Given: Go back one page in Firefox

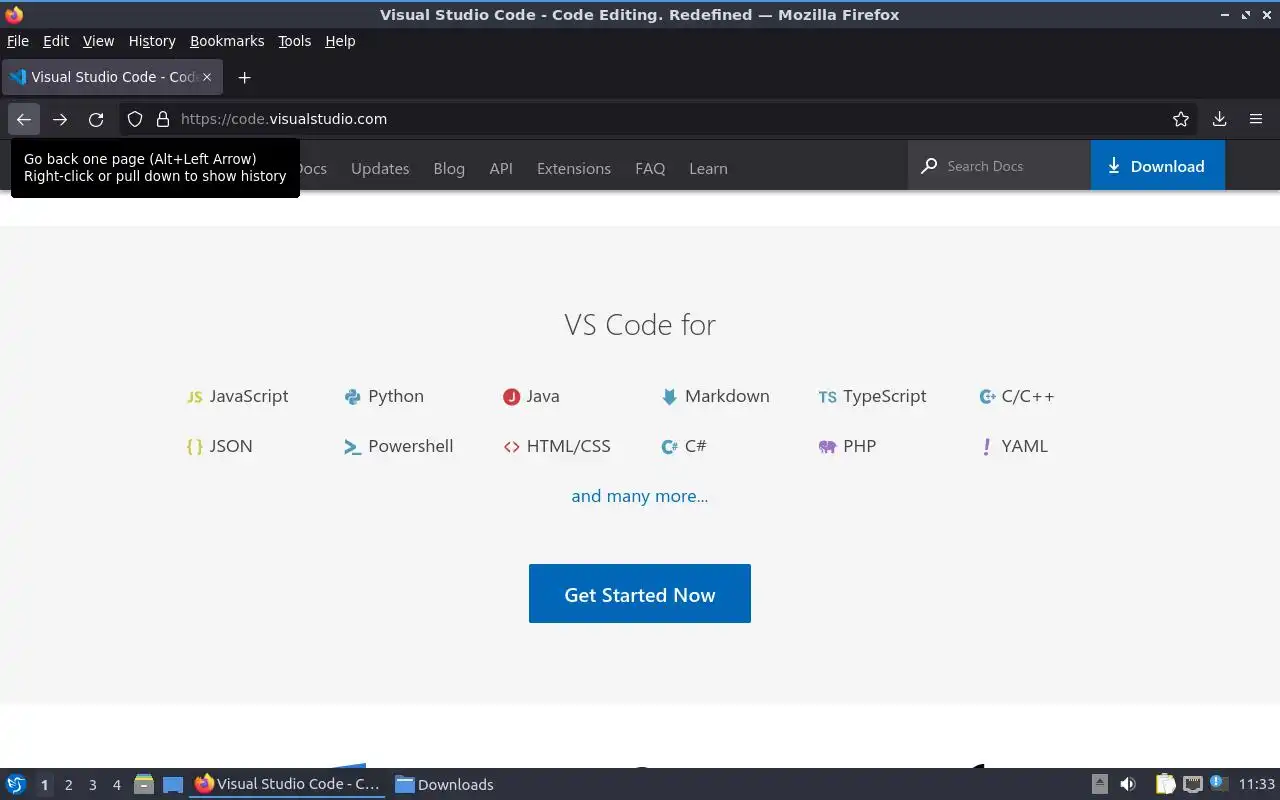Looking at the screenshot, I should 24,119.
